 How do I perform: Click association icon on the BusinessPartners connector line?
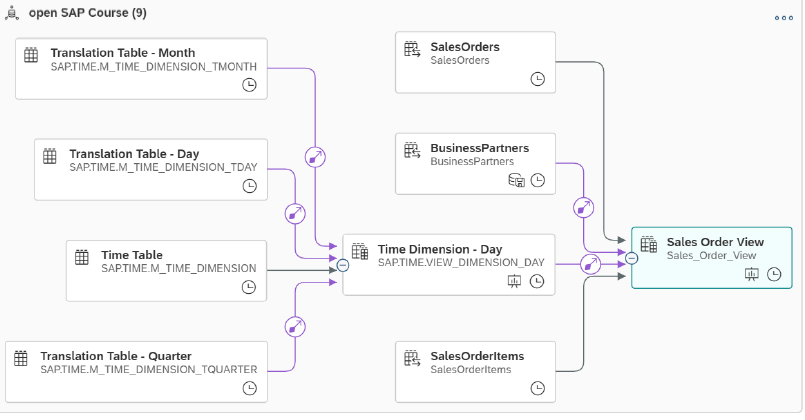coord(585,209)
